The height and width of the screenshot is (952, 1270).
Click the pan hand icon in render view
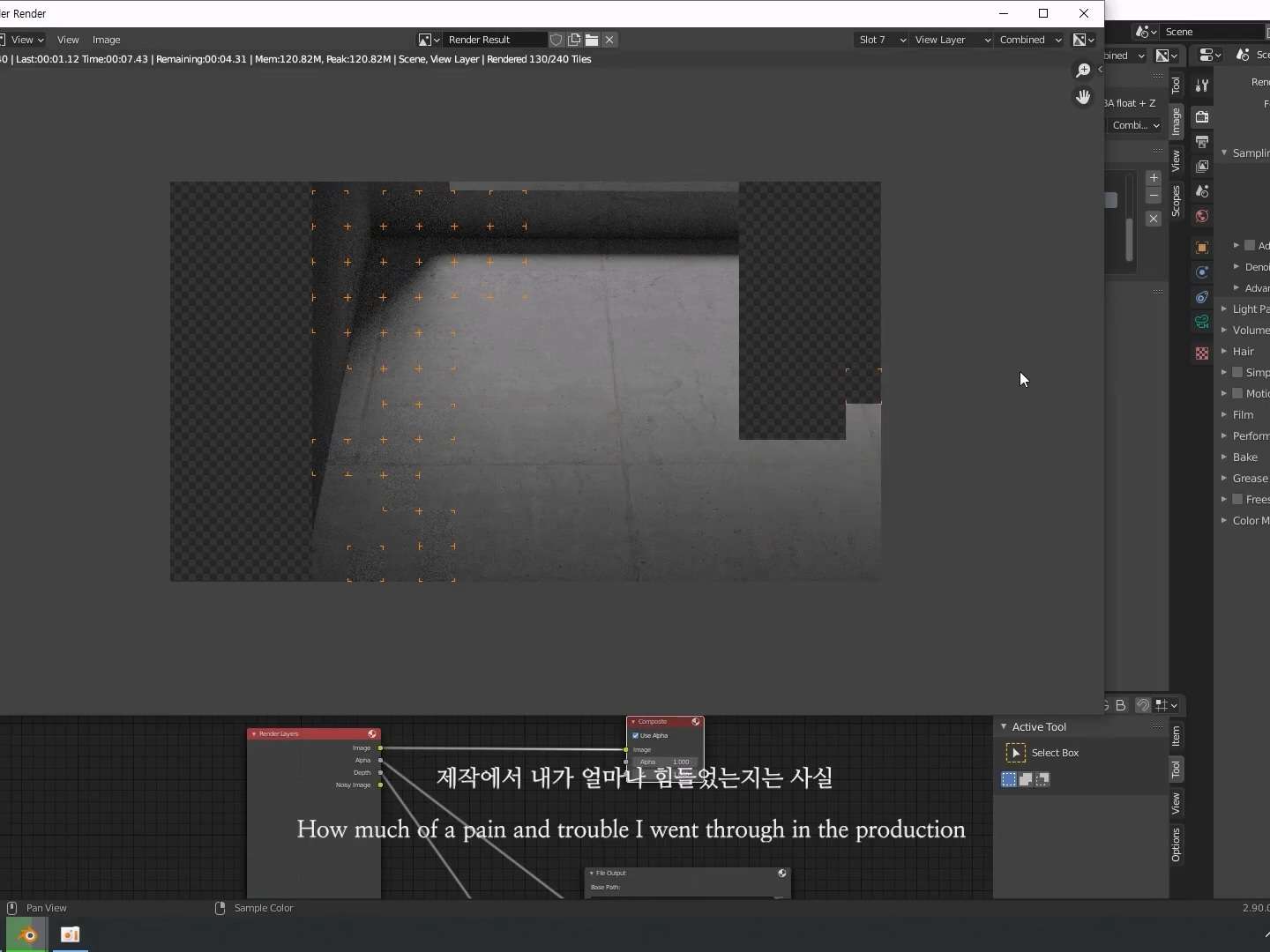coord(1083,97)
